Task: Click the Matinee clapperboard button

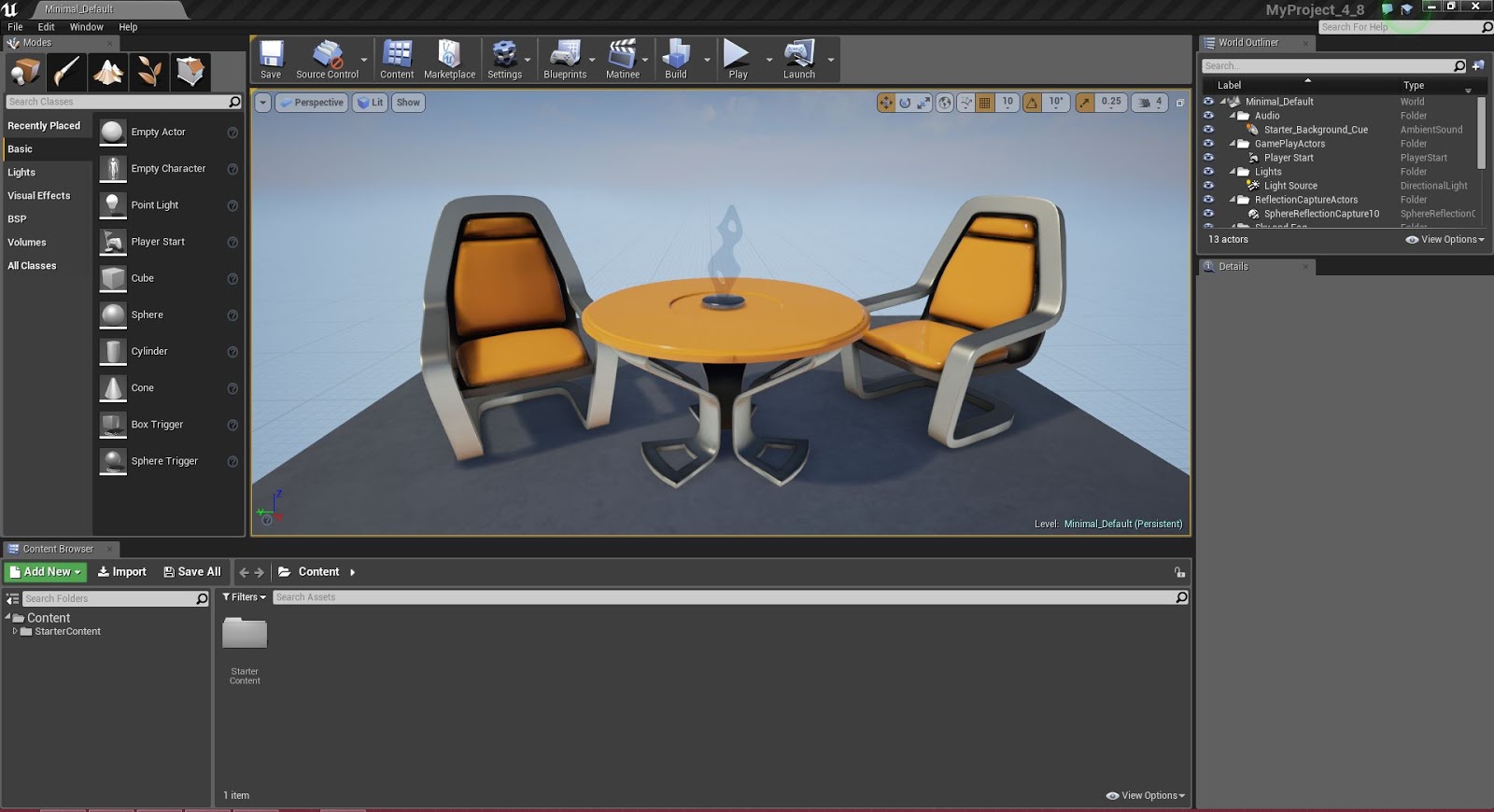Action: click(x=623, y=60)
